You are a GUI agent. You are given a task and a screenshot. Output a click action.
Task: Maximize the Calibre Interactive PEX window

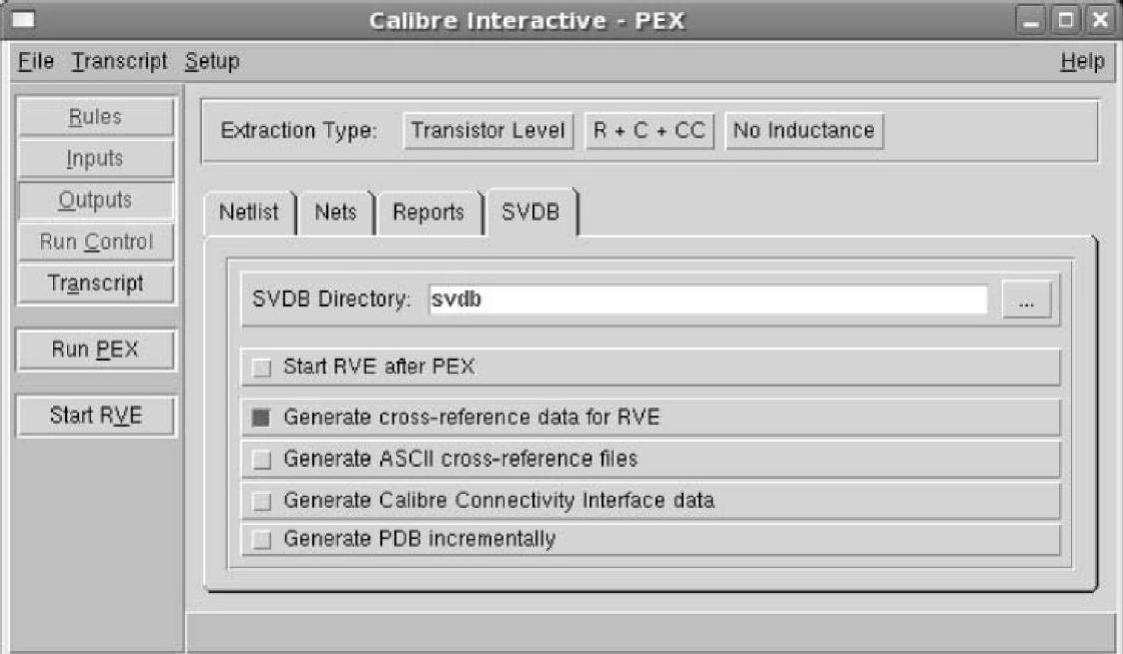pos(1066,20)
